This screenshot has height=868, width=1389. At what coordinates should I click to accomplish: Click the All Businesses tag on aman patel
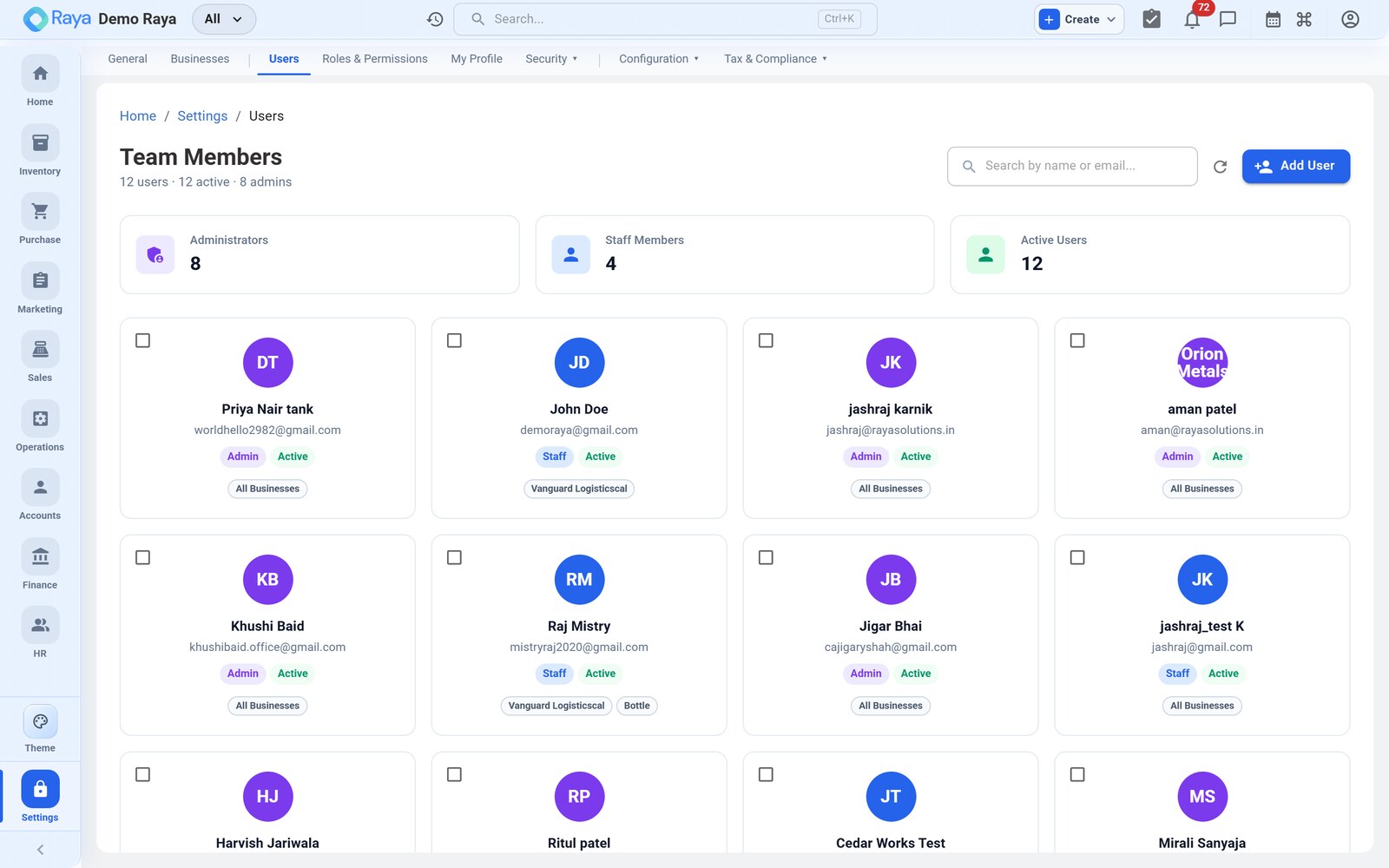(1202, 489)
